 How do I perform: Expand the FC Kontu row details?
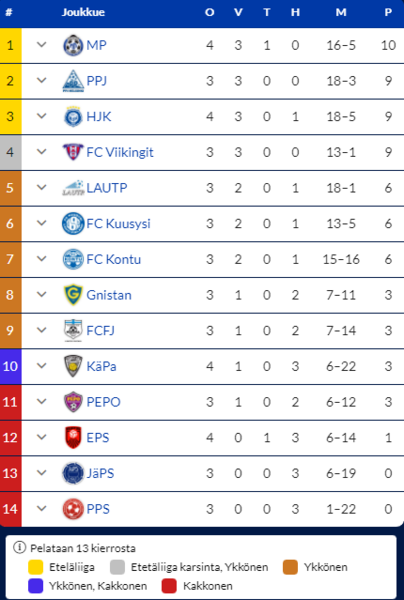click(41, 259)
